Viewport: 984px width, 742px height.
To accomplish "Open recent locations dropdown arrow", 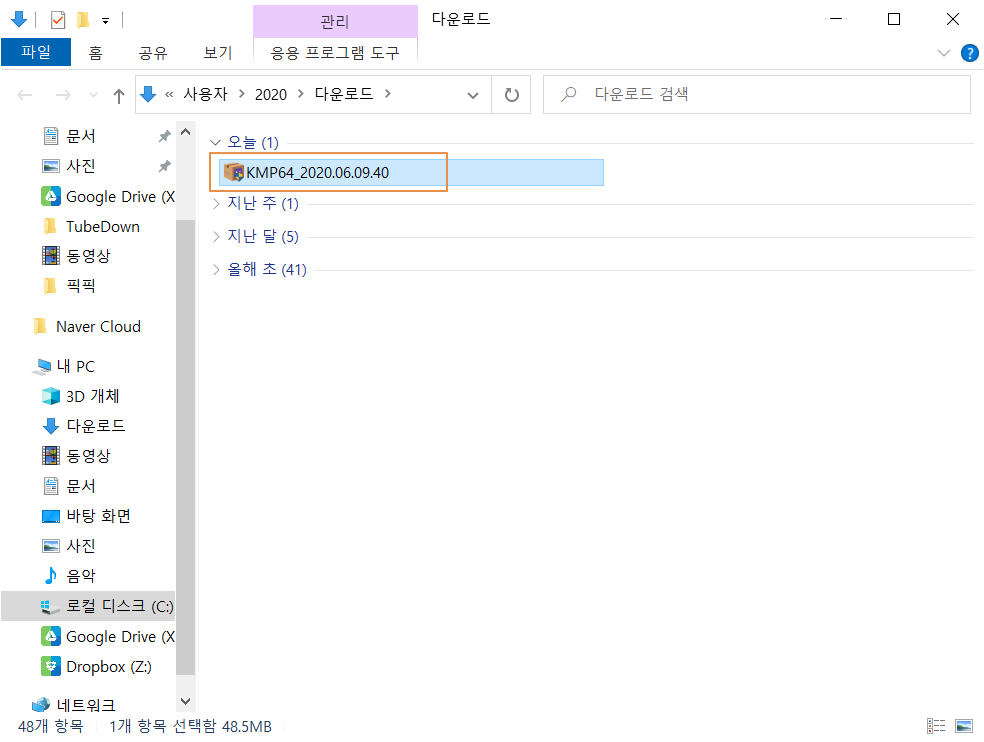I will [x=94, y=95].
